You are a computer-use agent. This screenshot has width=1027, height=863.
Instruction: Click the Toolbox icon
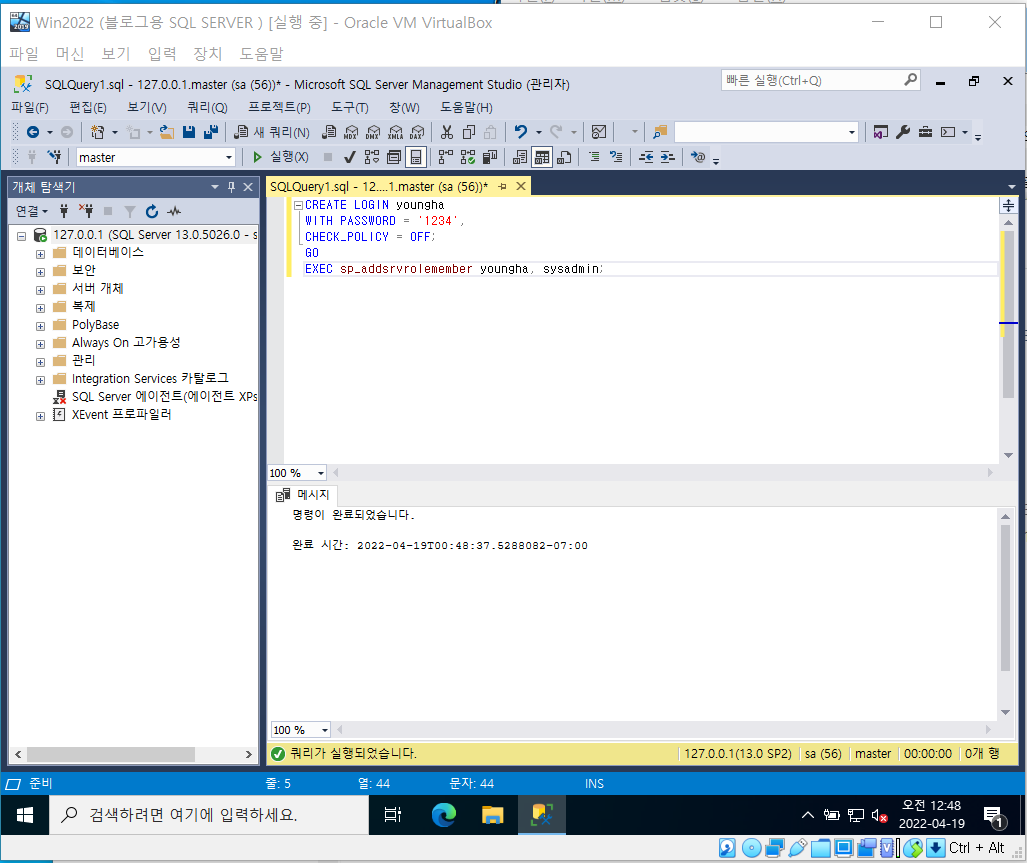925,132
